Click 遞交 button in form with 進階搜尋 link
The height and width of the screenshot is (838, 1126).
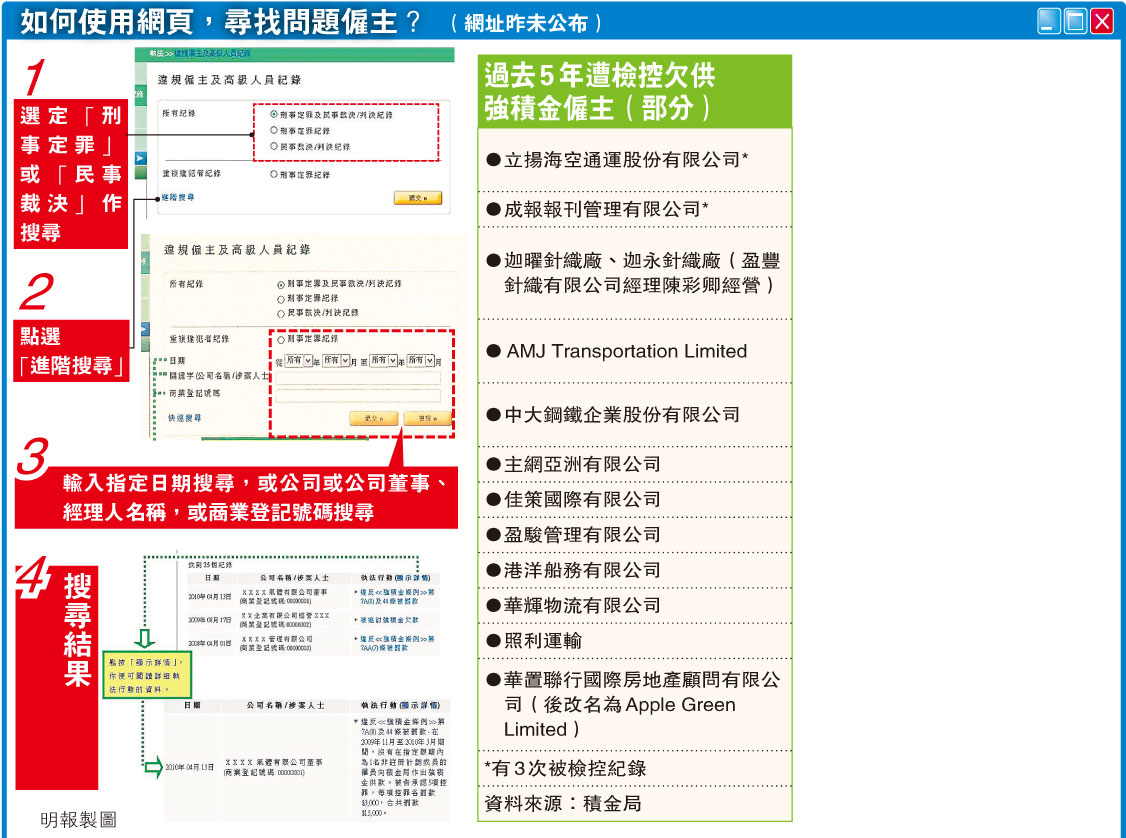418,197
